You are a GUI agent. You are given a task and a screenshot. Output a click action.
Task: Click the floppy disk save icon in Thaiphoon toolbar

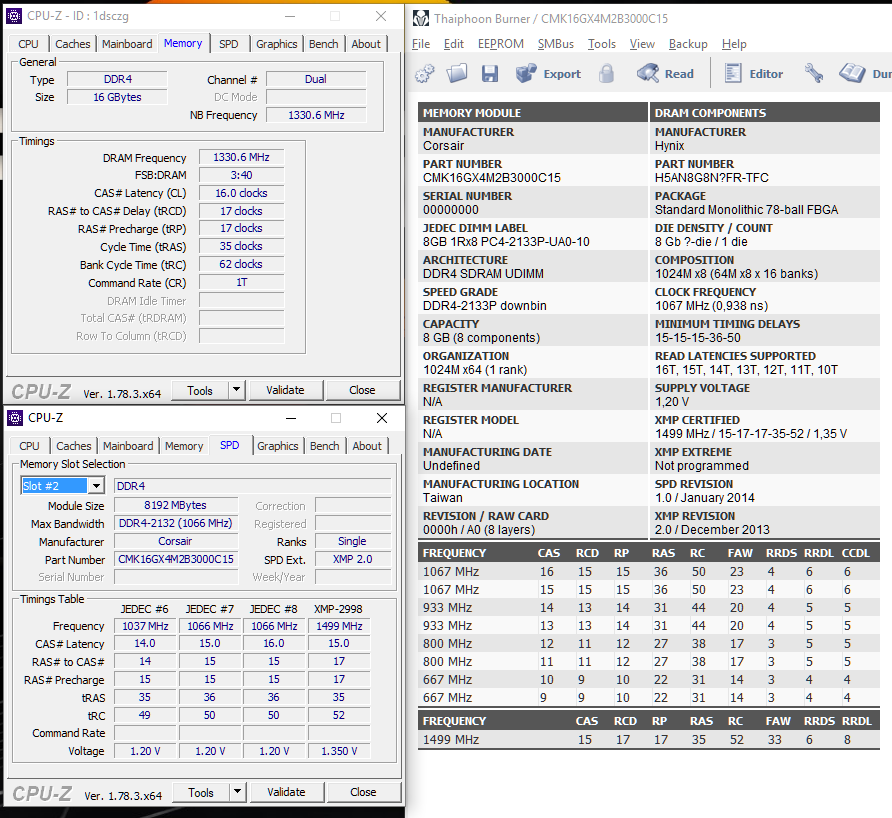[490, 73]
